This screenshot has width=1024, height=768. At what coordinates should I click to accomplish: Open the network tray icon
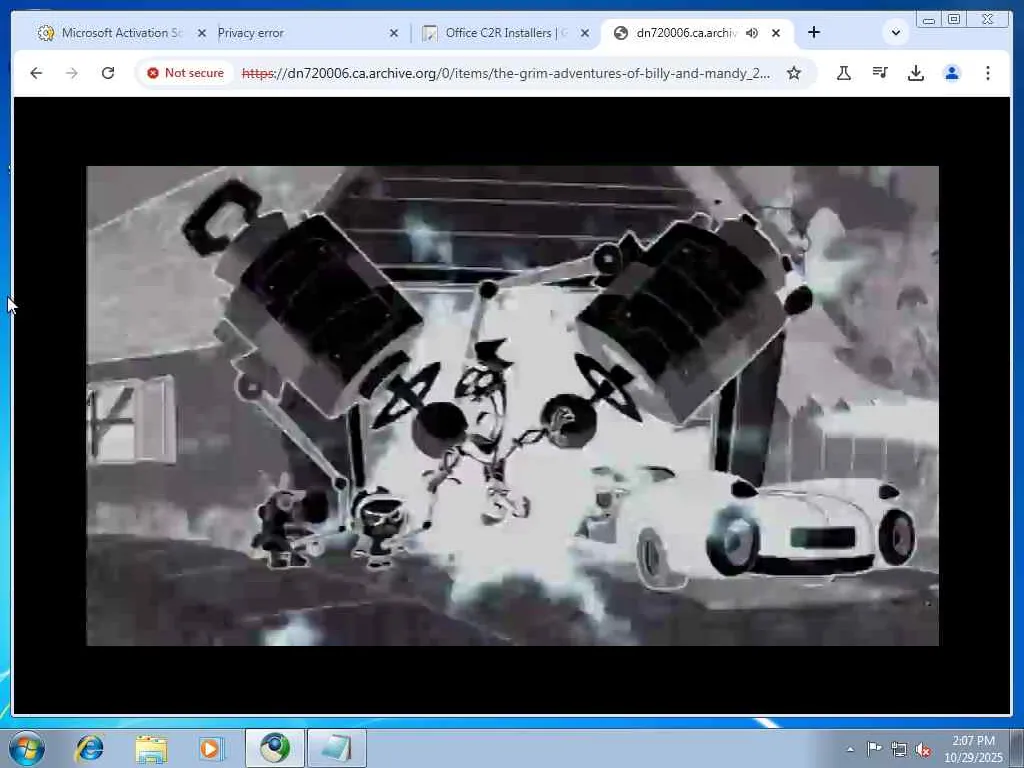pos(899,749)
